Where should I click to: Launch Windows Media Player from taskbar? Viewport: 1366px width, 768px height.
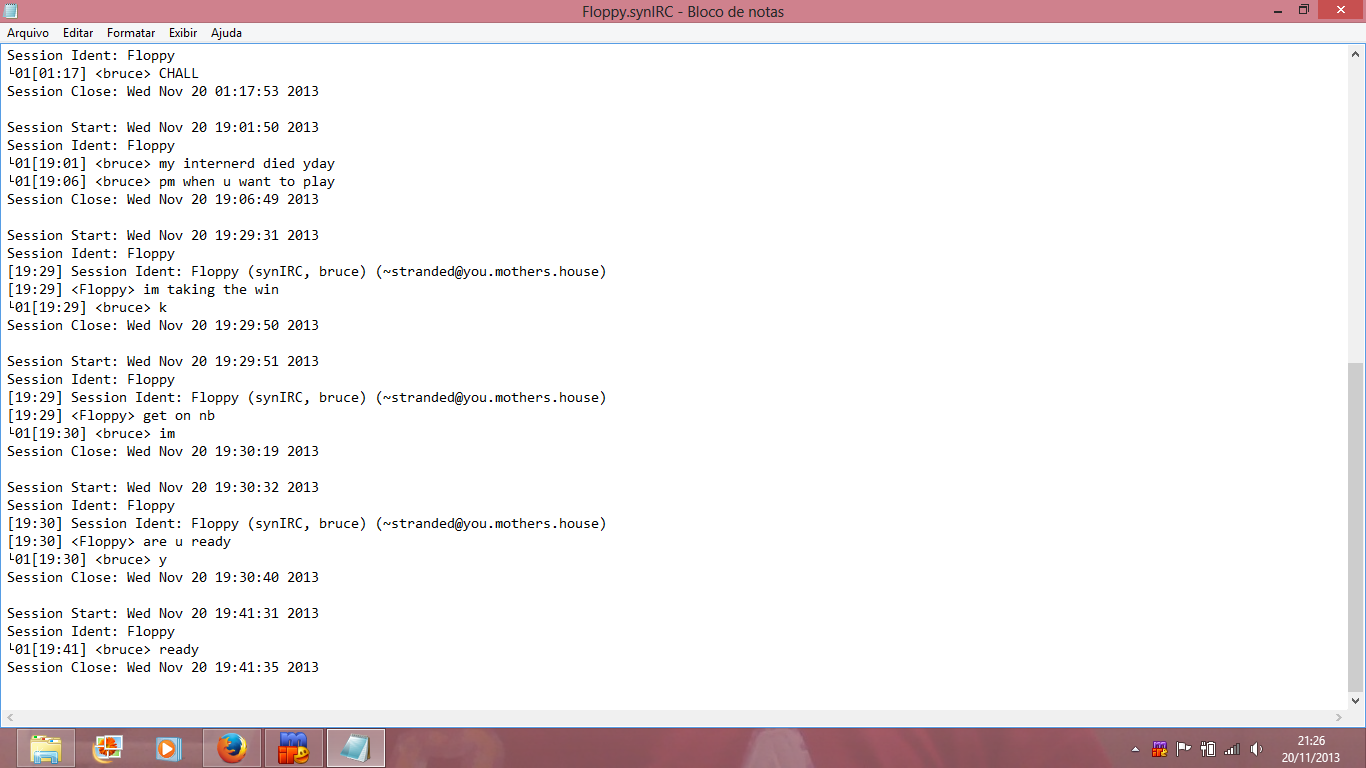coord(168,748)
